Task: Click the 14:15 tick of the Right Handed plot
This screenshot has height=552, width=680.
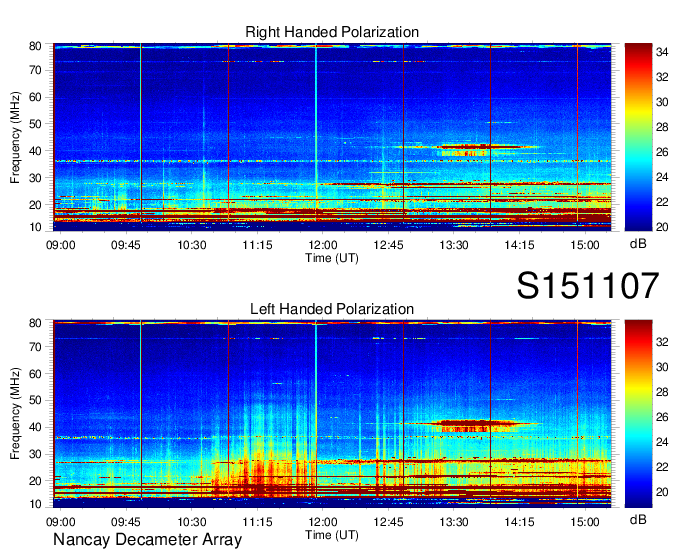Action: point(519,245)
